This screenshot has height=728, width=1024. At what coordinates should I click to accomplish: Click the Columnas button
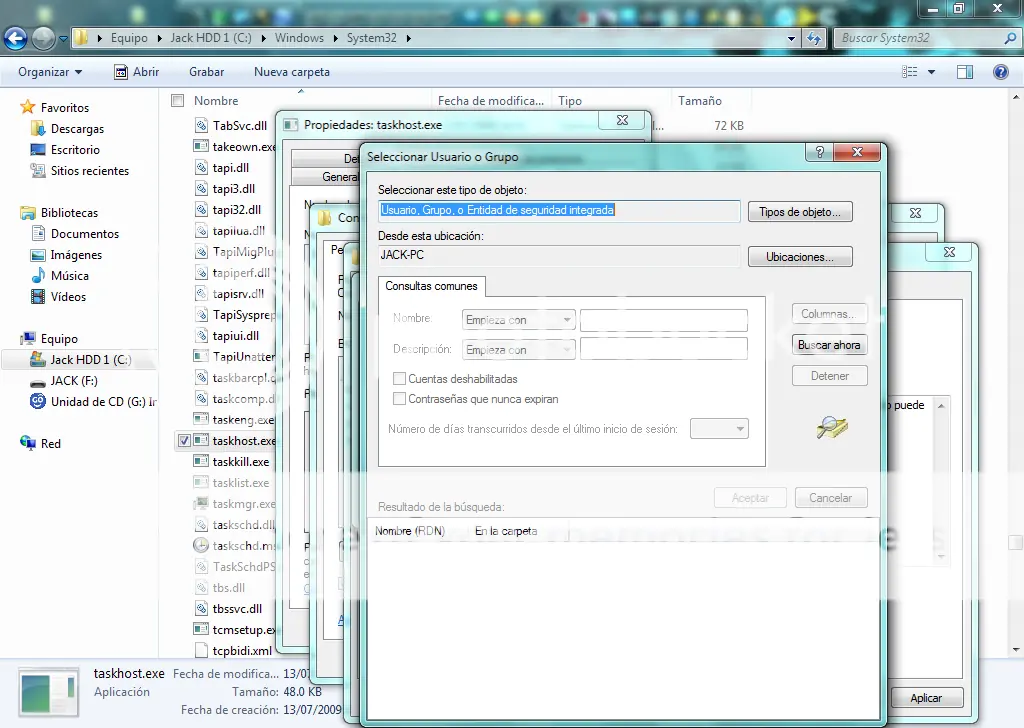[829, 314]
